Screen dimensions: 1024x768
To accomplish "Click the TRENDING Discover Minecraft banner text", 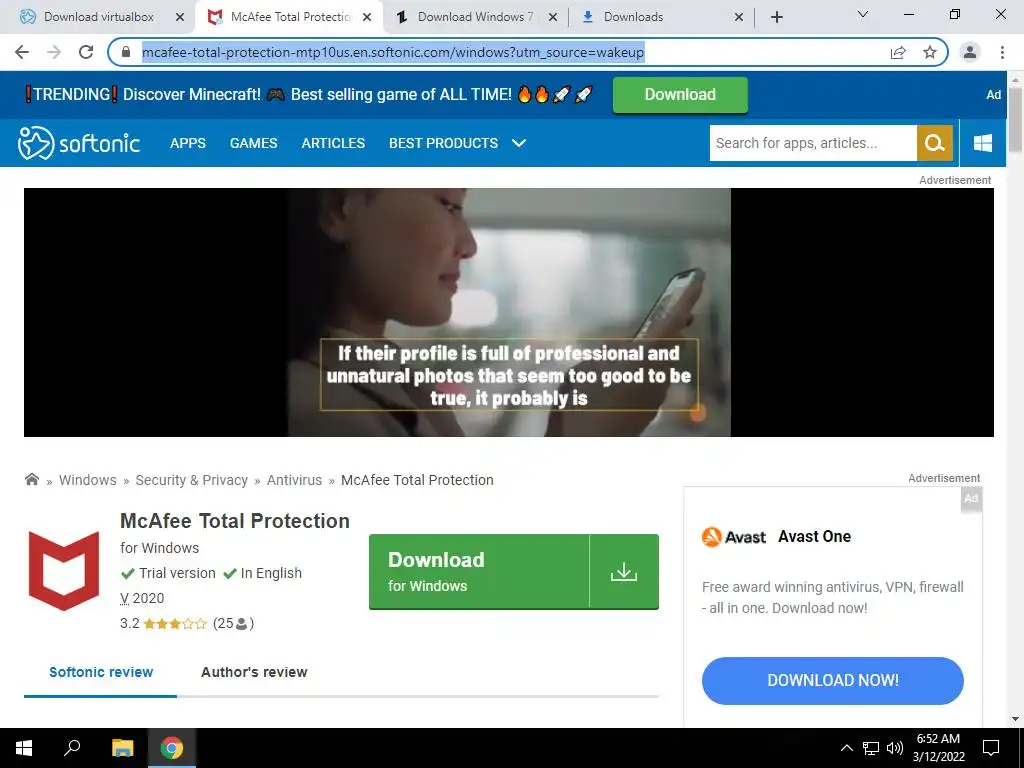I will [x=308, y=95].
